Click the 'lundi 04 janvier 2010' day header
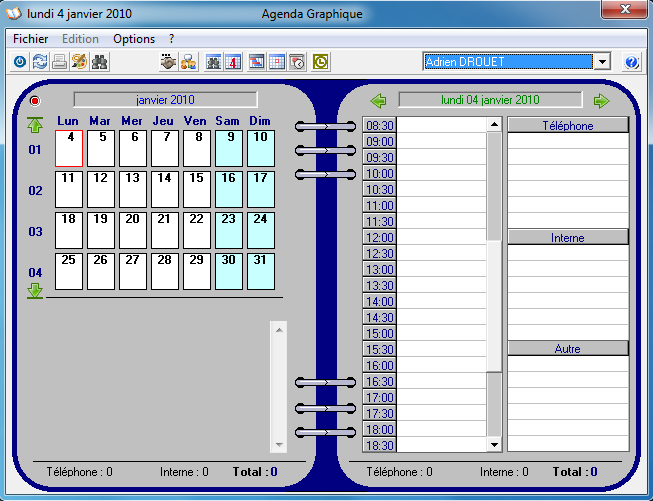Viewport: 653px width, 501px height. coord(490,100)
